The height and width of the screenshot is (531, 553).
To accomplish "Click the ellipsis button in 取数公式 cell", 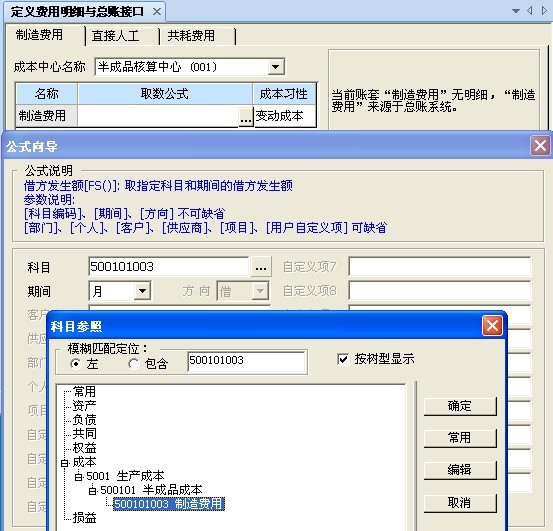I will (246, 117).
